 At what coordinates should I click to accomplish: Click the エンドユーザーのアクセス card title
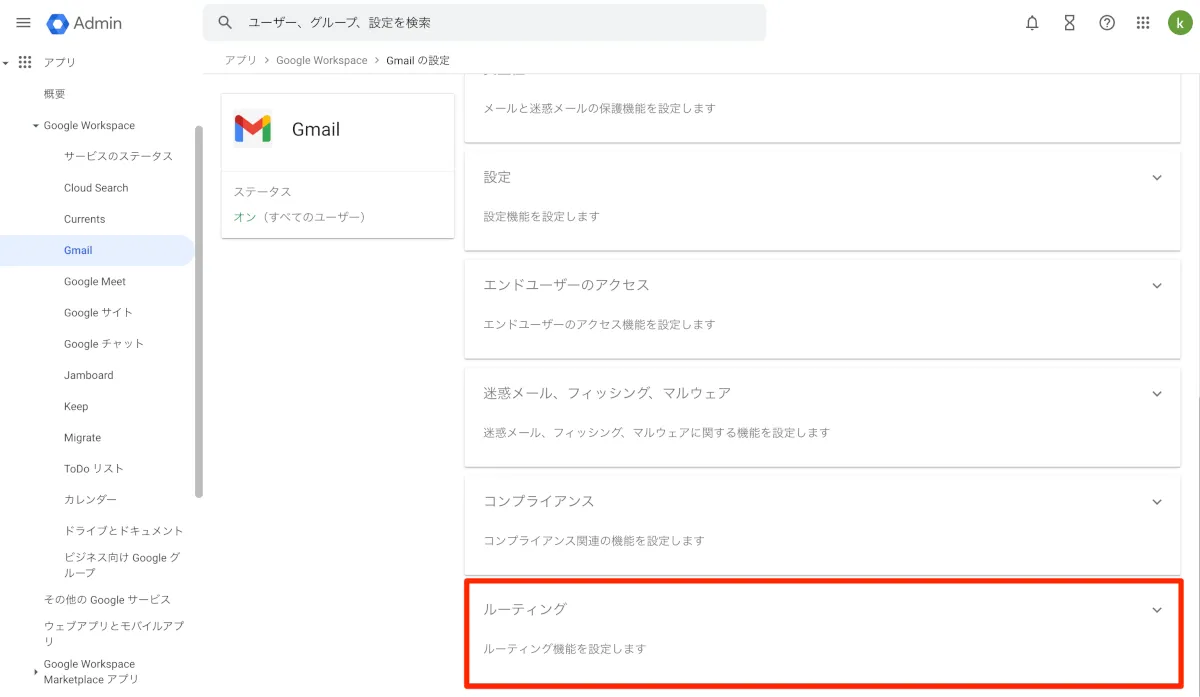tap(566, 285)
